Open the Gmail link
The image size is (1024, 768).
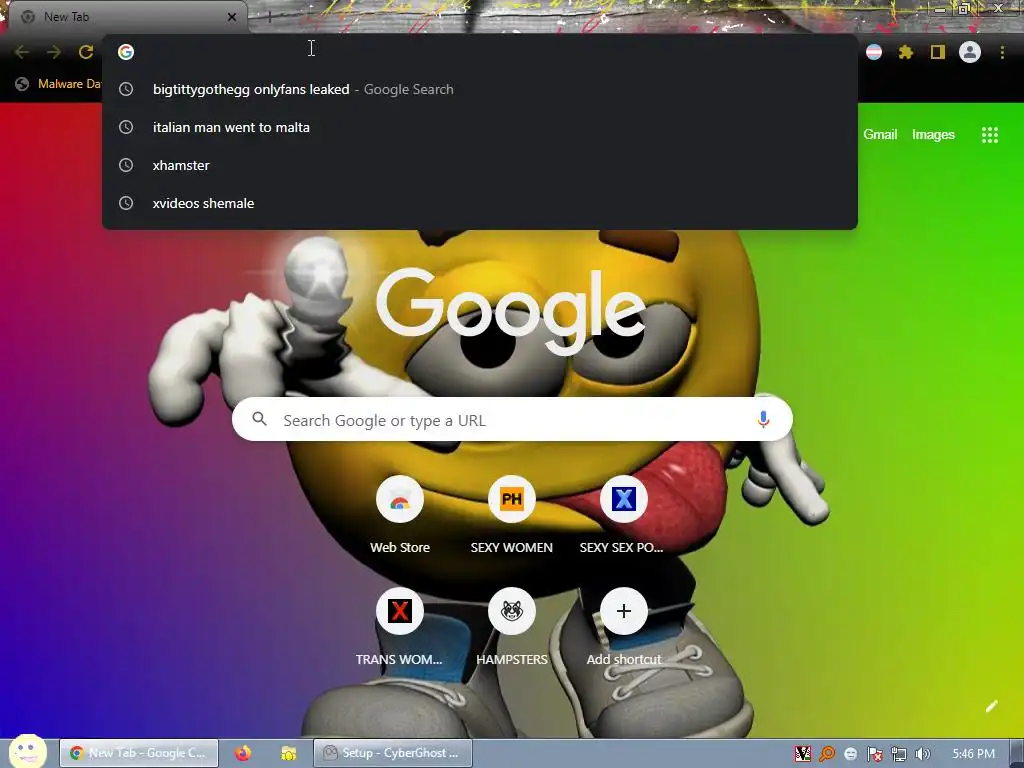(x=880, y=135)
